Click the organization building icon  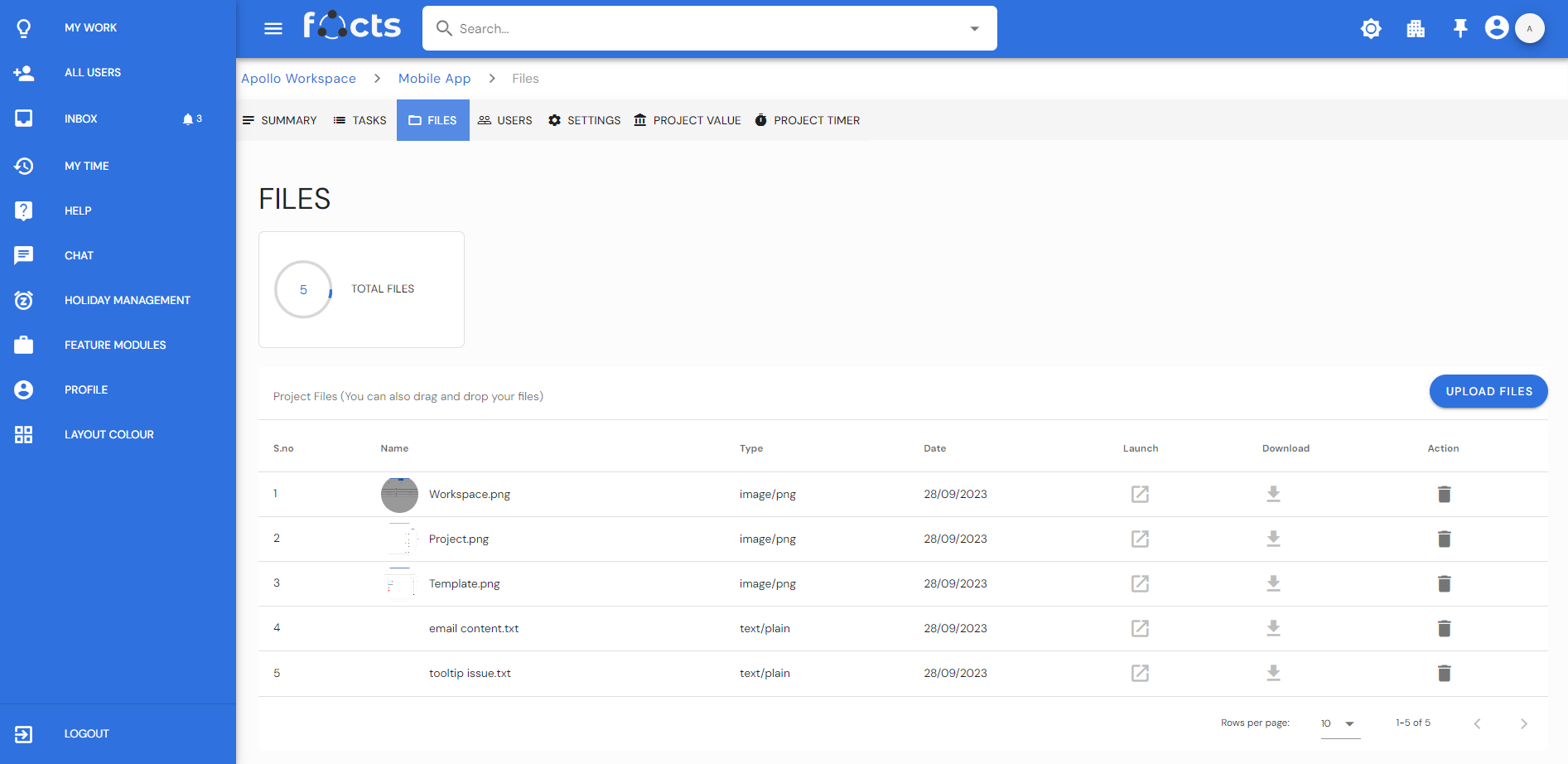(x=1416, y=29)
